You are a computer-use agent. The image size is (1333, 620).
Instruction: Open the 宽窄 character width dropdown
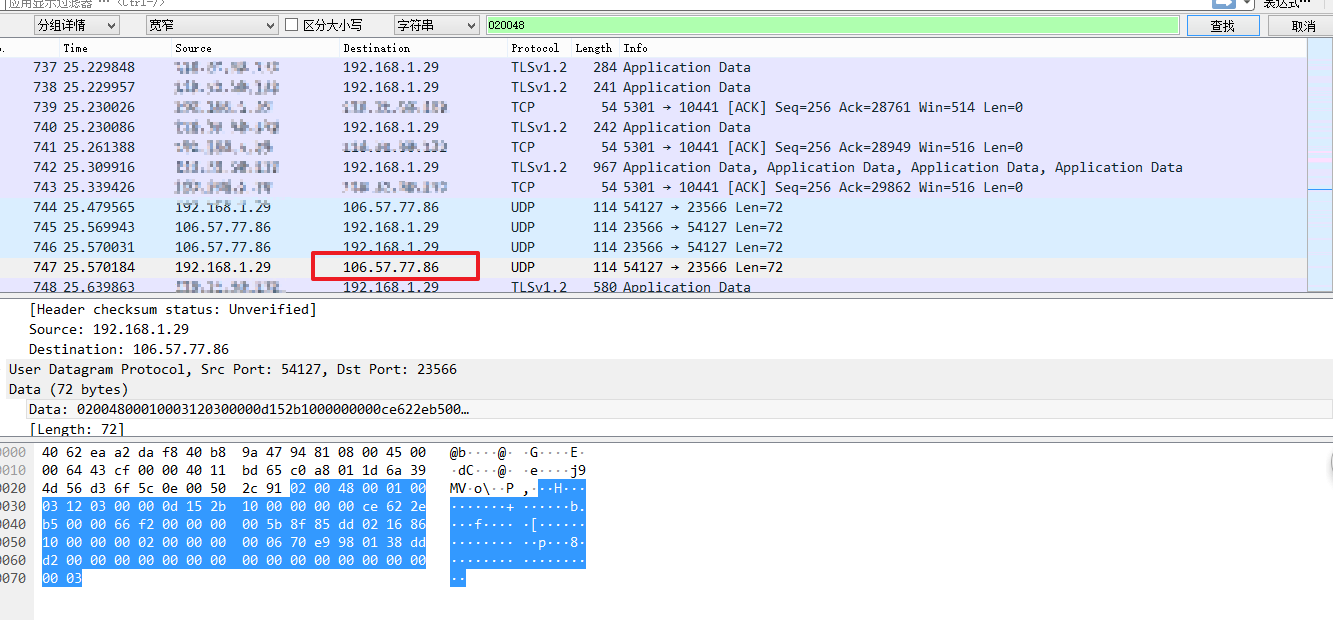[x=211, y=25]
